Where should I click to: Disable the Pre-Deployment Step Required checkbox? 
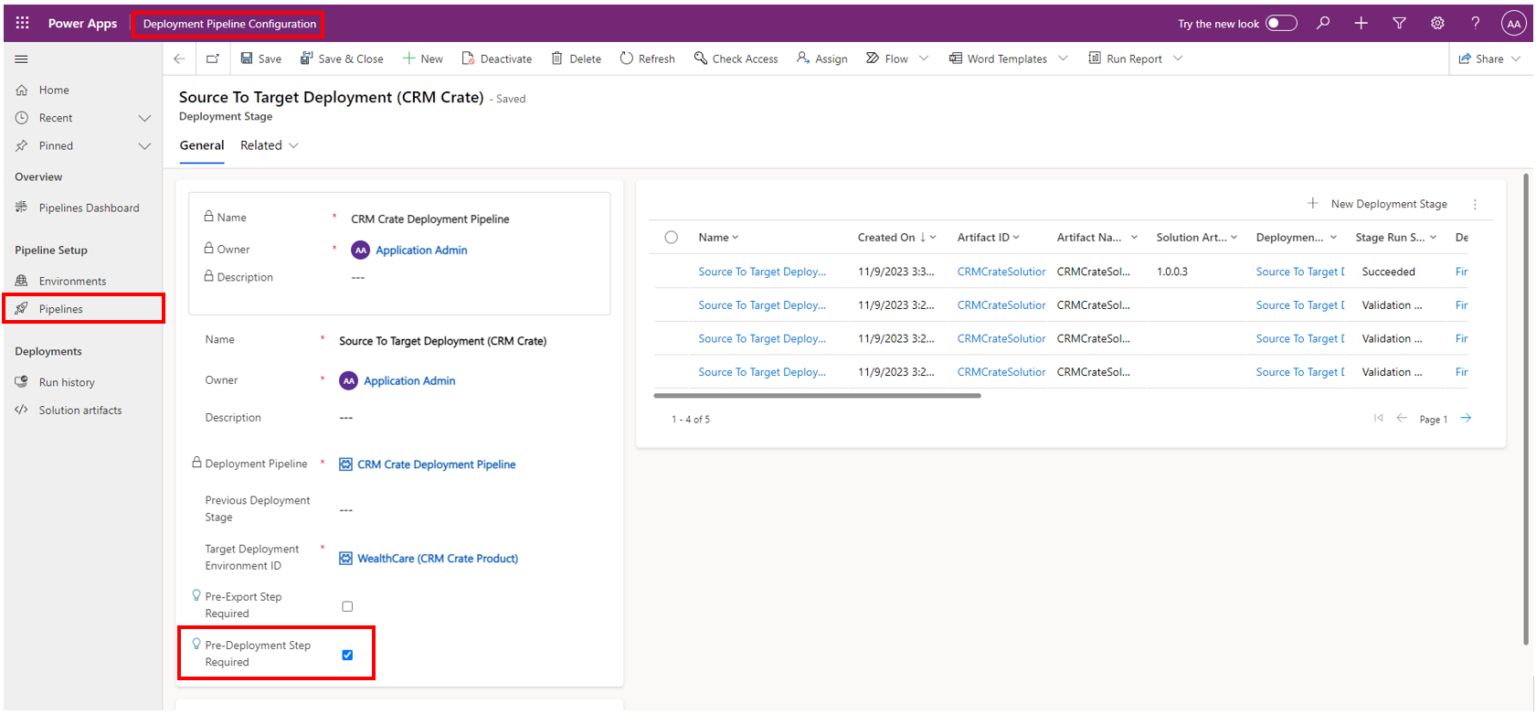pos(347,654)
